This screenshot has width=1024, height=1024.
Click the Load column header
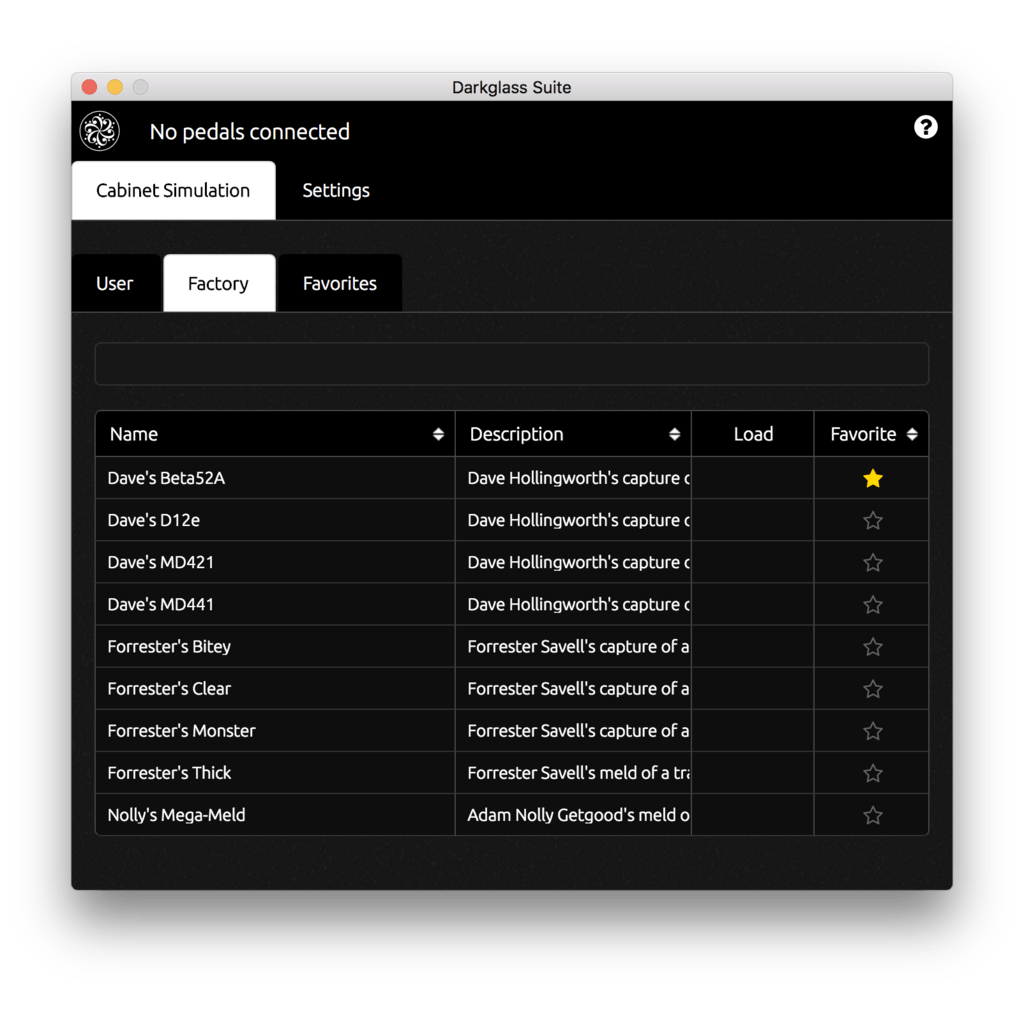pos(753,434)
